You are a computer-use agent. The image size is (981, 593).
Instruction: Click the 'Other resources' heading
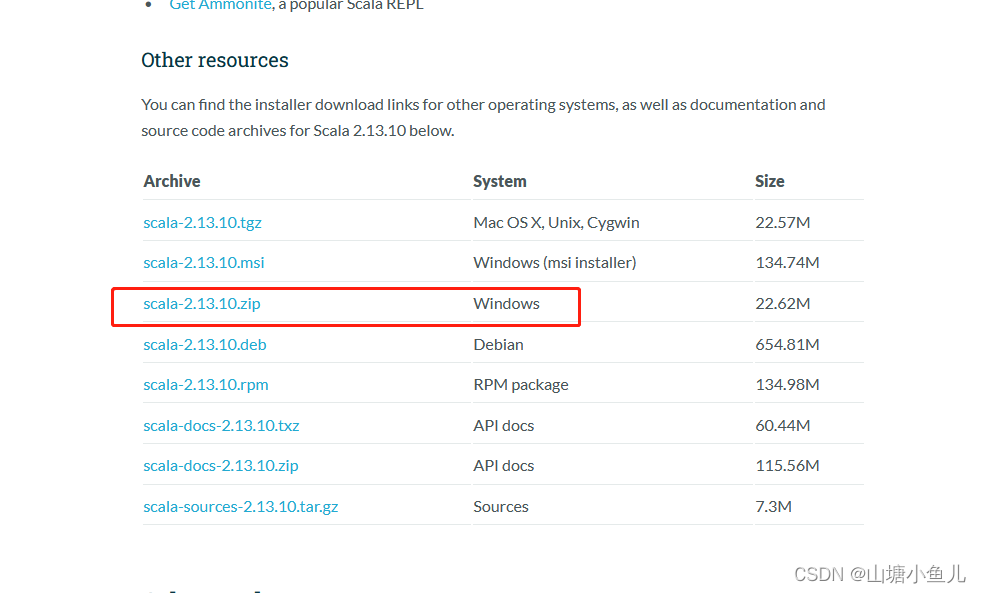(215, 60)
